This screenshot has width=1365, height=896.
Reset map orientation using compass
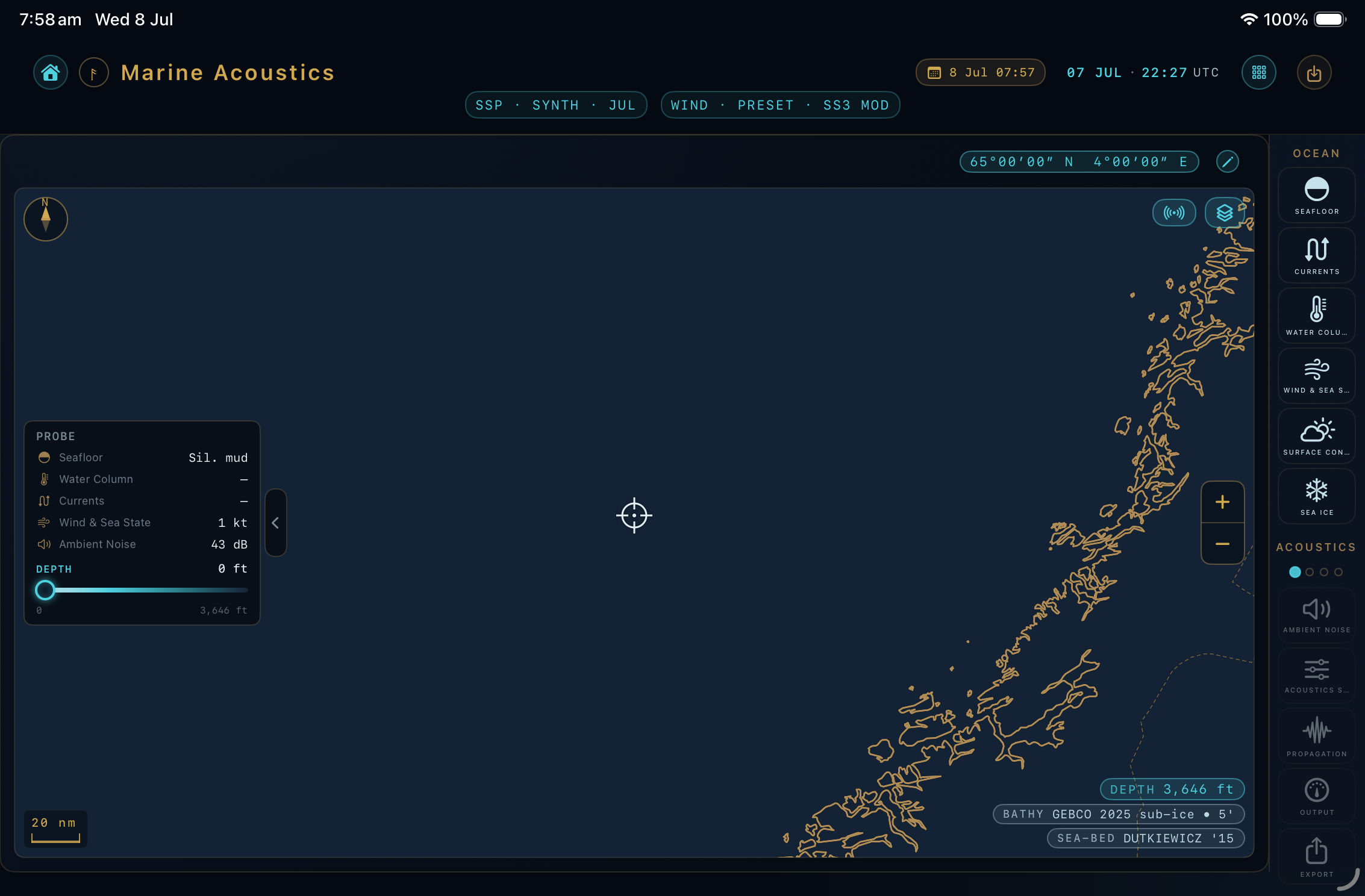pyautogui.click(x=46, y=219)
